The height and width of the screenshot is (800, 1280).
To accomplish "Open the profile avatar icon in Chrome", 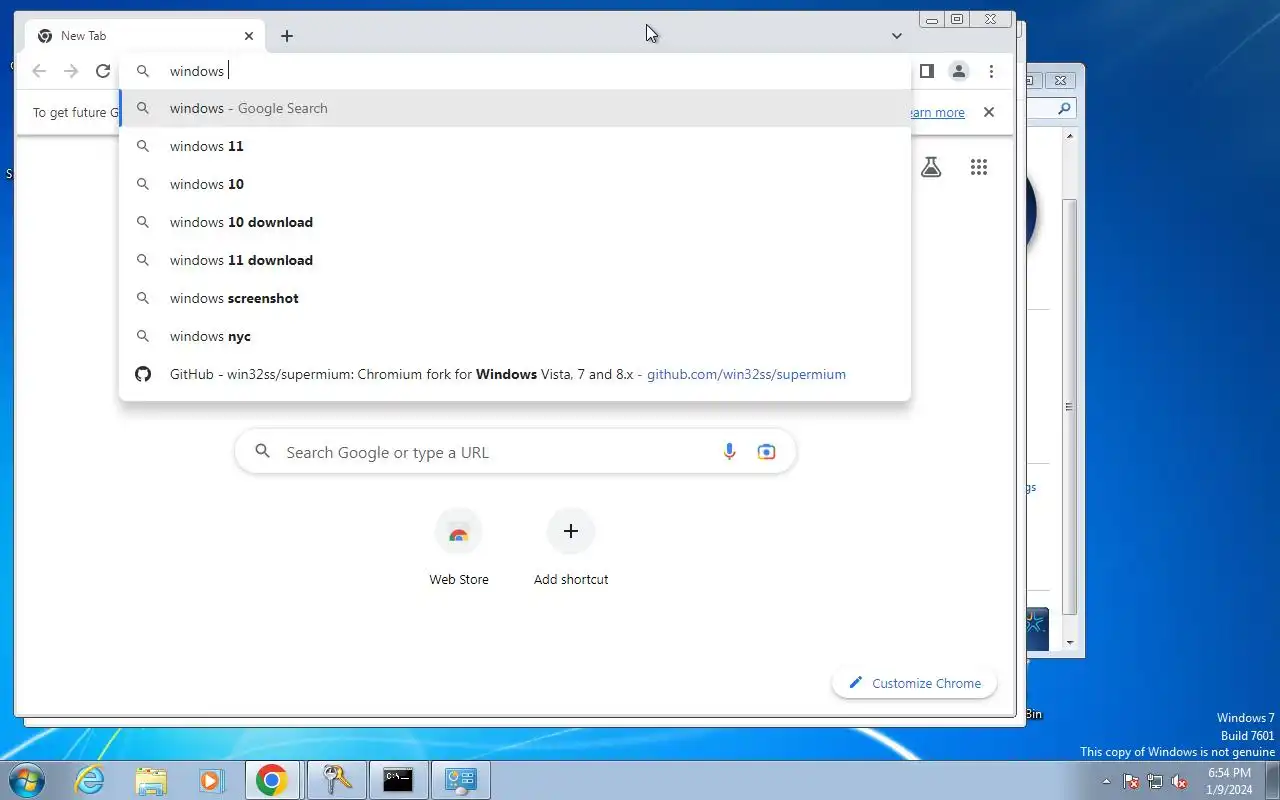I will point(959,71).
